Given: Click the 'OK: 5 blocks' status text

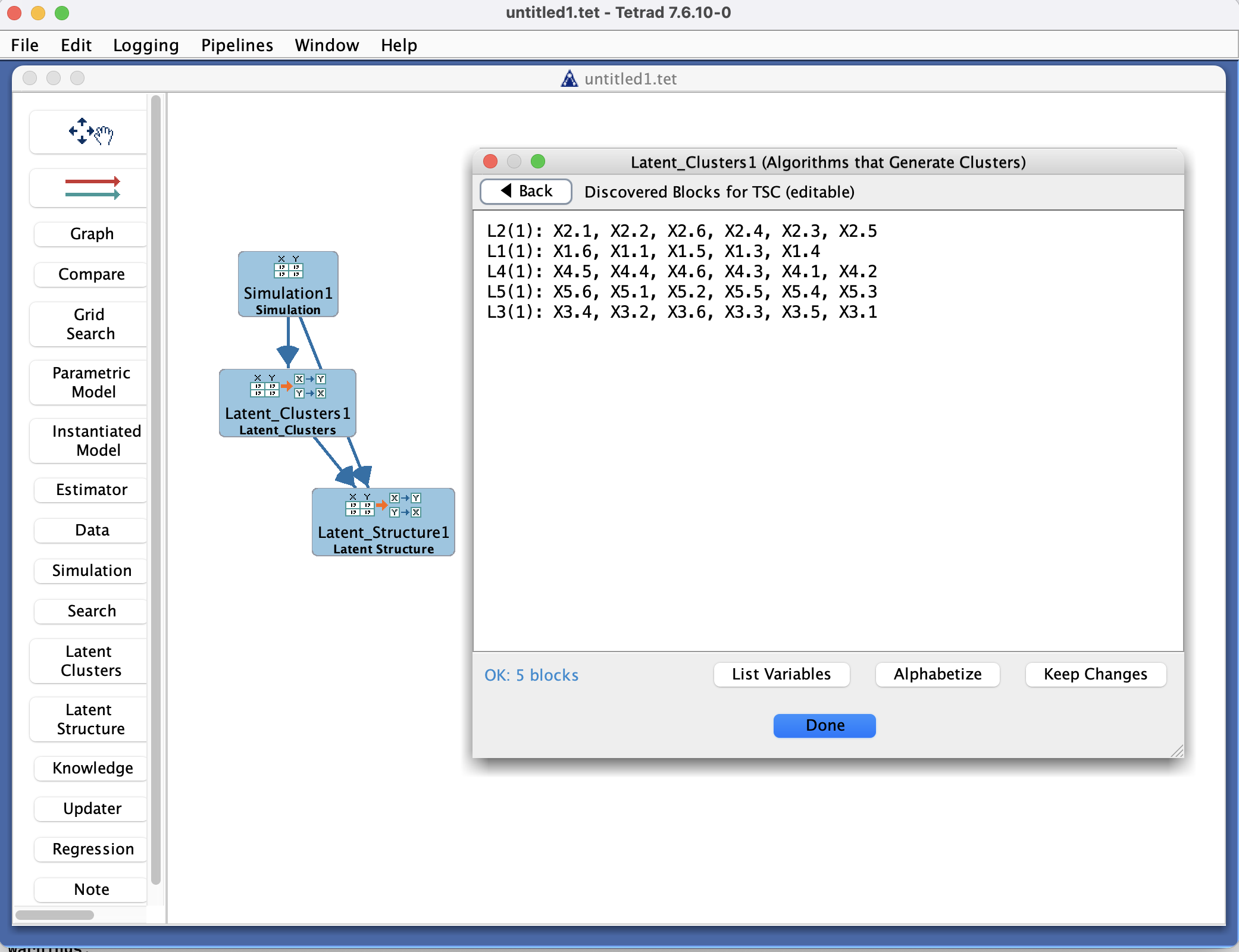Looking at the screenshot, I should [x=531, y=675].
